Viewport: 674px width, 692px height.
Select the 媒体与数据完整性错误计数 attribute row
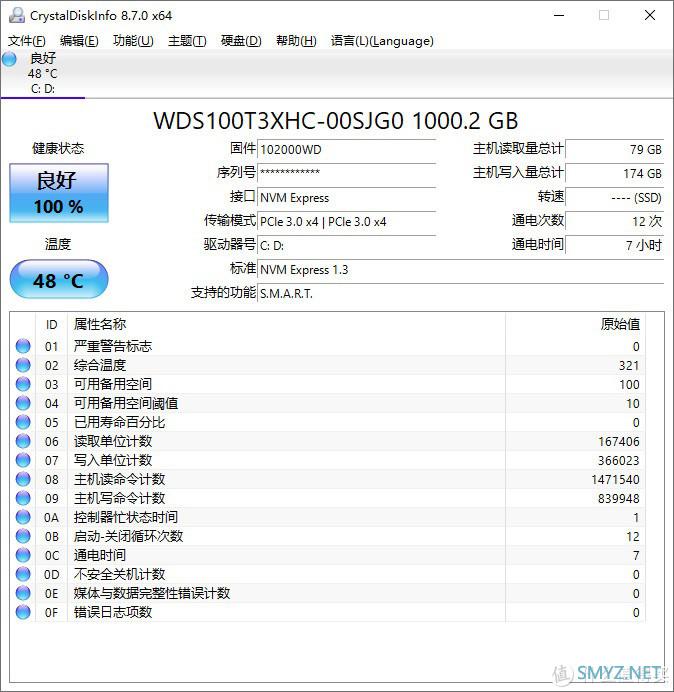point(328,593)
